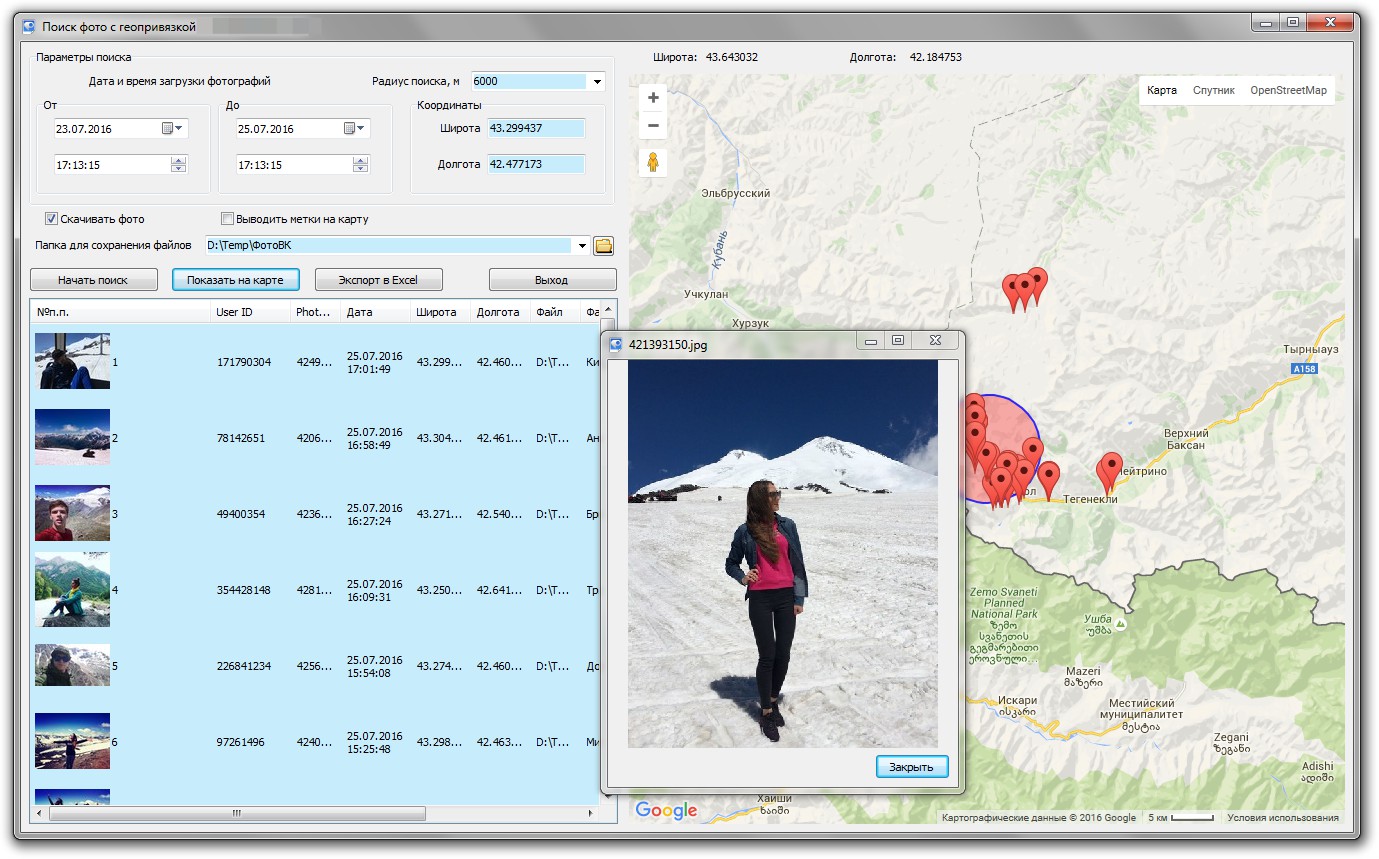1379x859 pixels.
Task: Select User ID cell "354428148"
Action: coord(244,590)
